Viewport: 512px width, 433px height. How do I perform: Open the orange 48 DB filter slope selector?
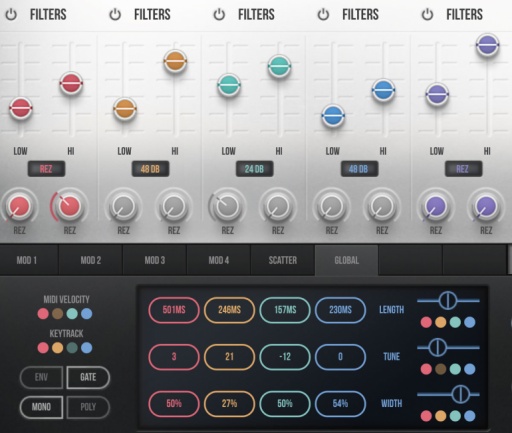point(150,169)
